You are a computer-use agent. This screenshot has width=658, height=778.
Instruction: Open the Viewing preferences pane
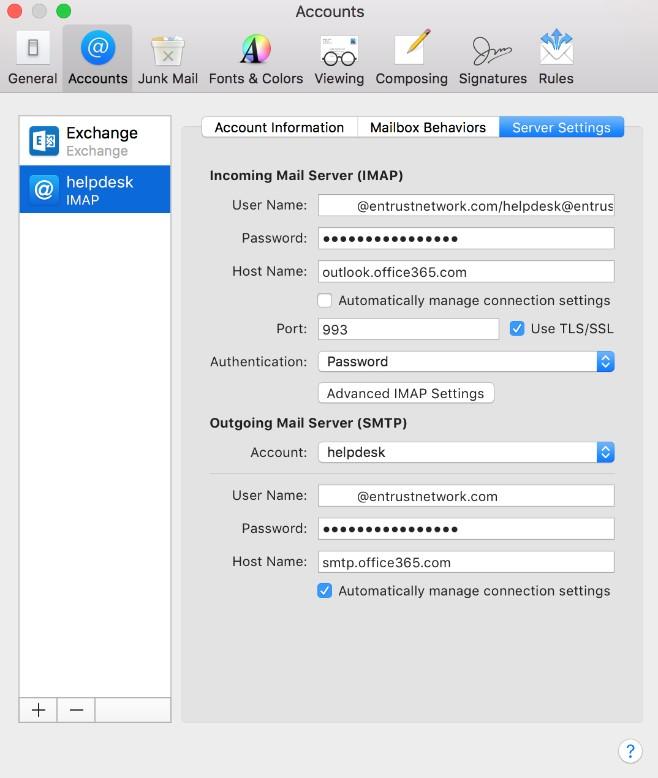point(339,59)
